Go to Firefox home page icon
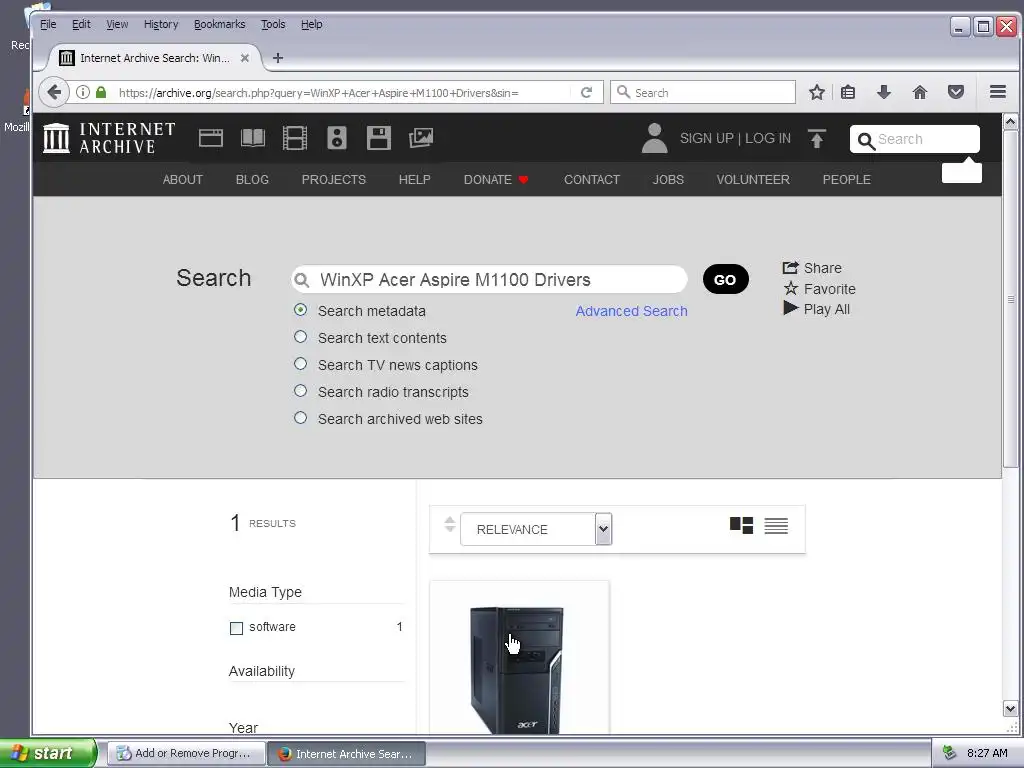 click(x=920, y=92)
